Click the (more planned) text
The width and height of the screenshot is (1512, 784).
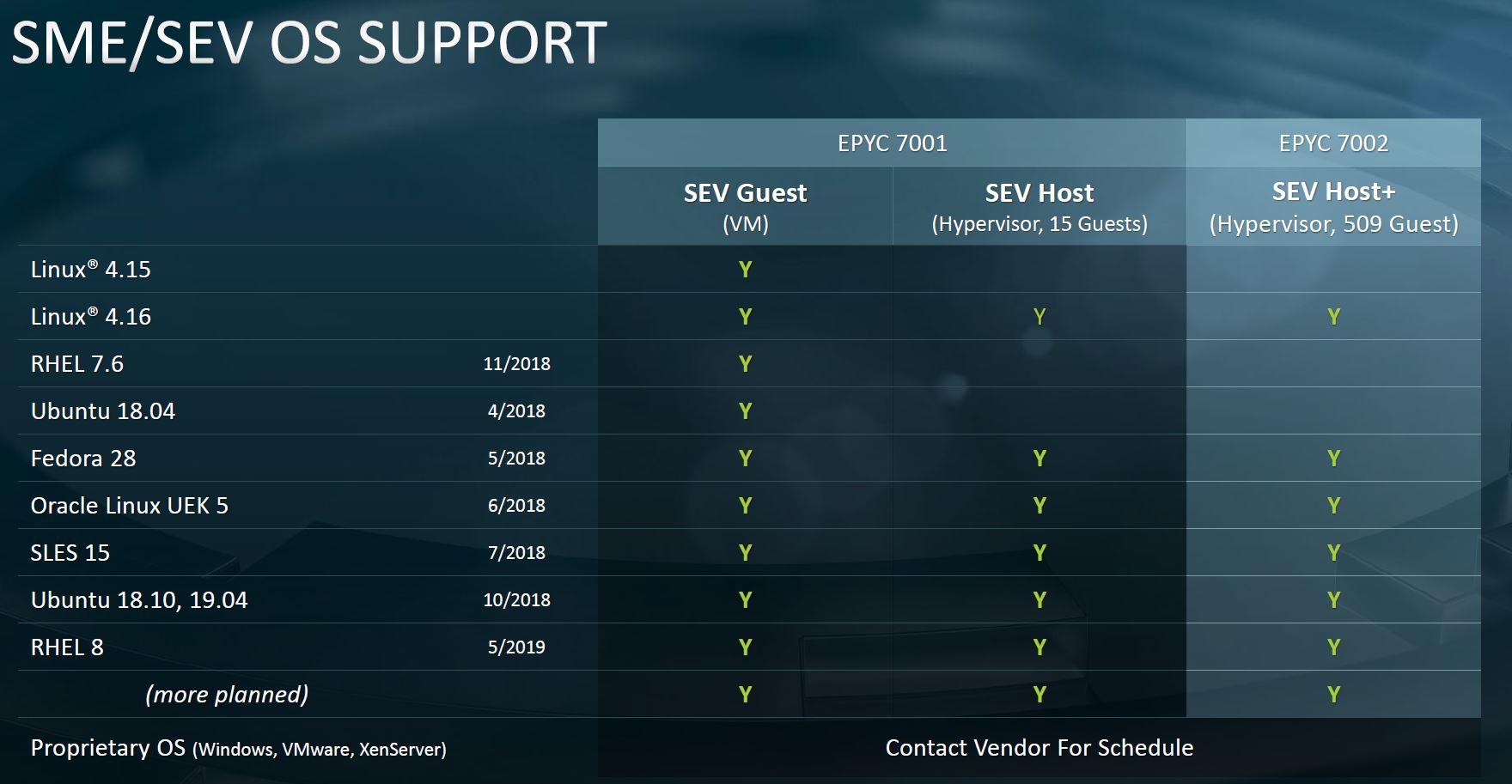coord(227,695)
